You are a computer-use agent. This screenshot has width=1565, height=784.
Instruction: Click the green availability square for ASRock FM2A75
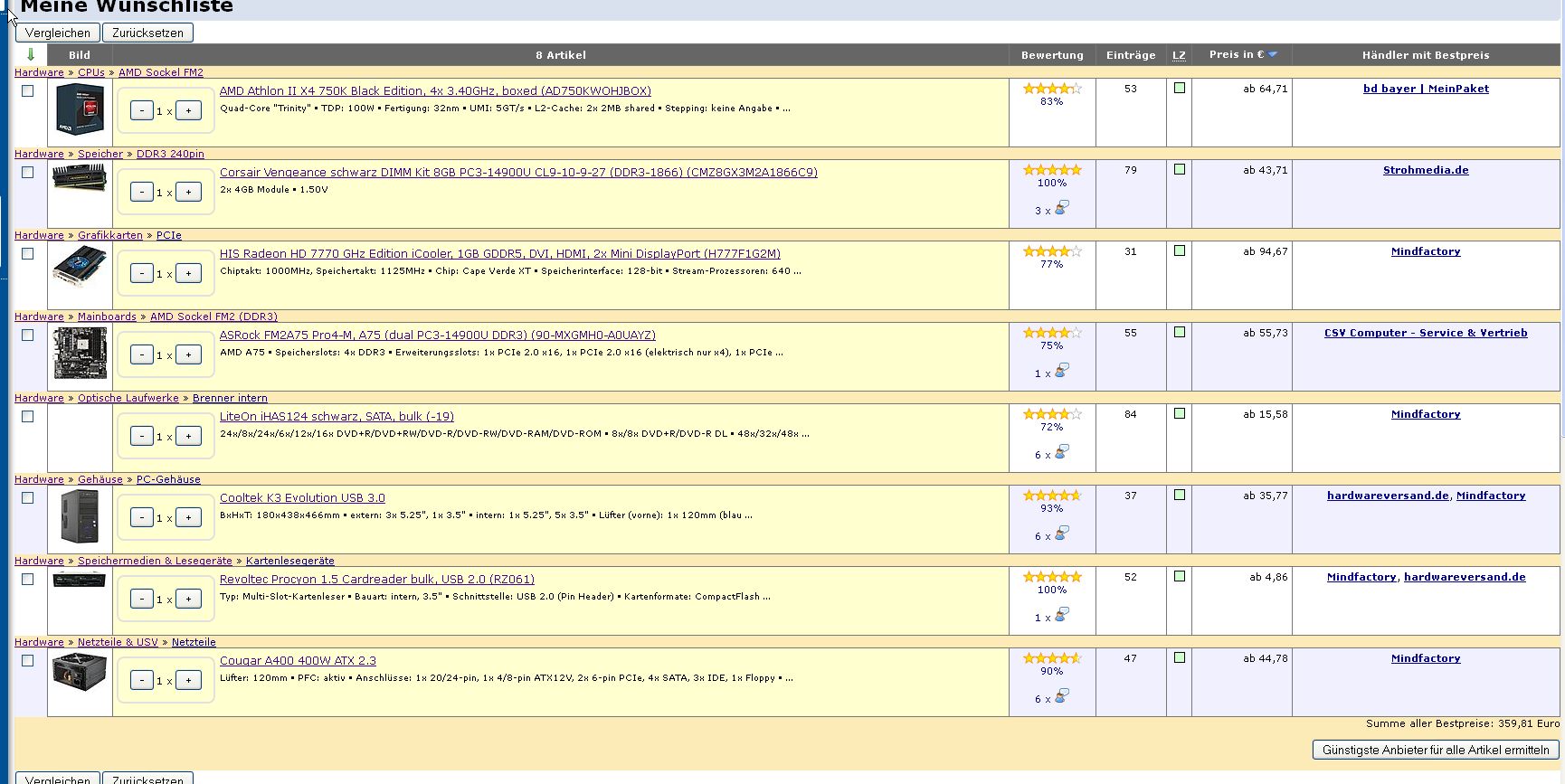[x=1179, y=332]
